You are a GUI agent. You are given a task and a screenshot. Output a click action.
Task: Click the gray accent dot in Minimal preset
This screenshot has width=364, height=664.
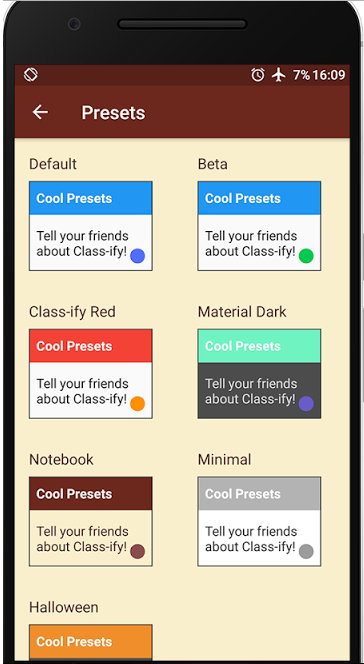tap(306, 551)
